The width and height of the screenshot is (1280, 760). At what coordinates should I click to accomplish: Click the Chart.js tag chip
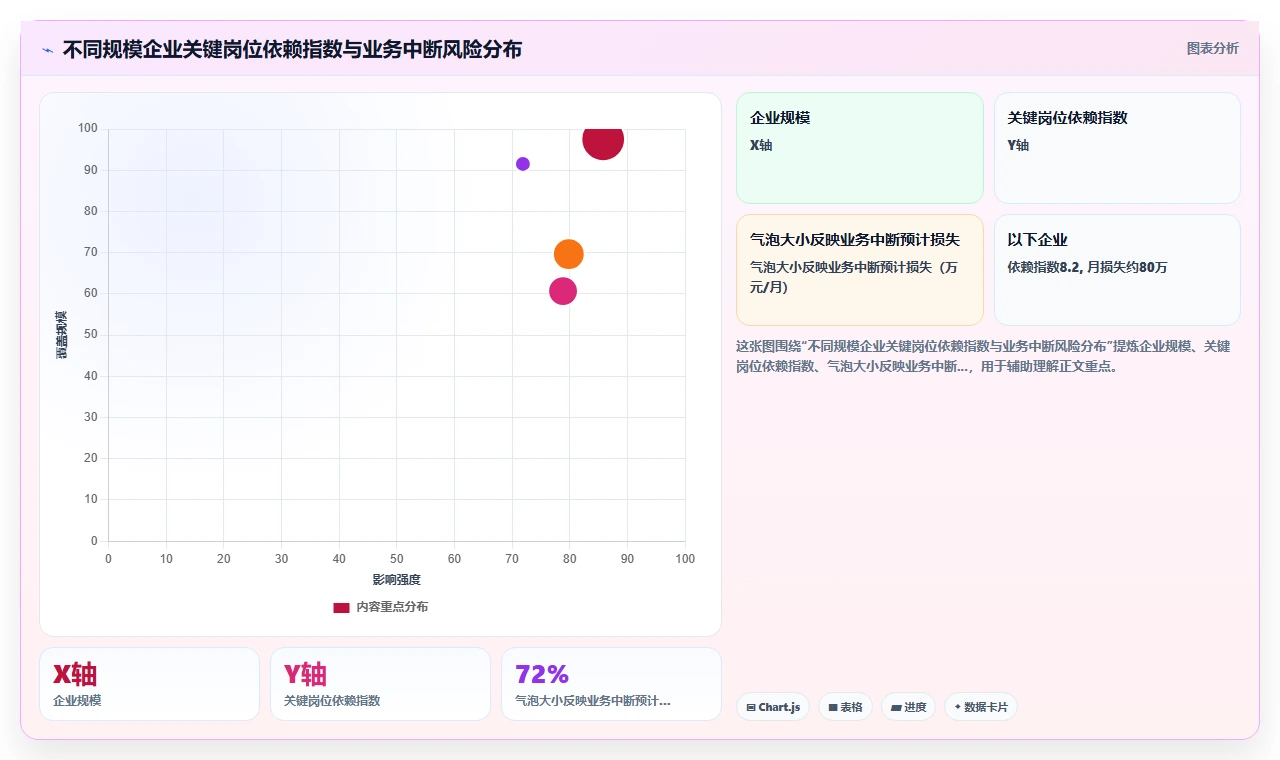773,707
